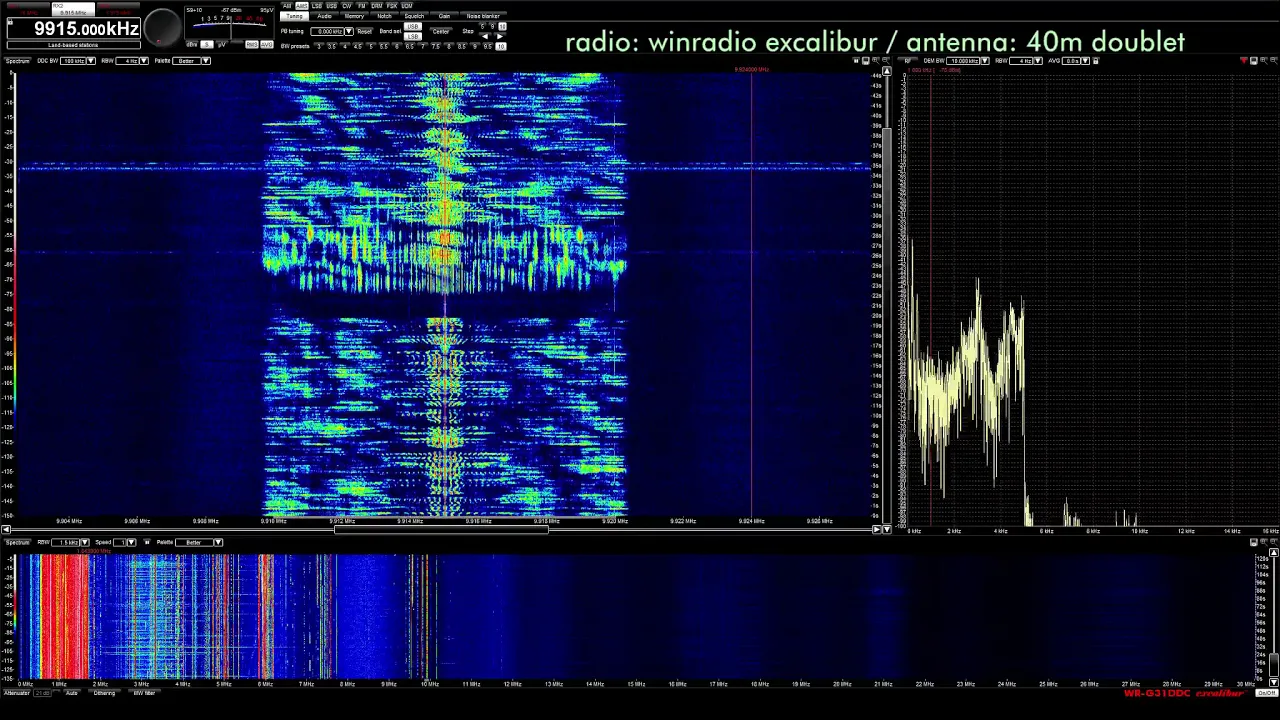Image resolution: width=1280 pixels, height=720 pixels.
Task: Open the DDC panel Palette dropdown
Action: click(206, 61)
